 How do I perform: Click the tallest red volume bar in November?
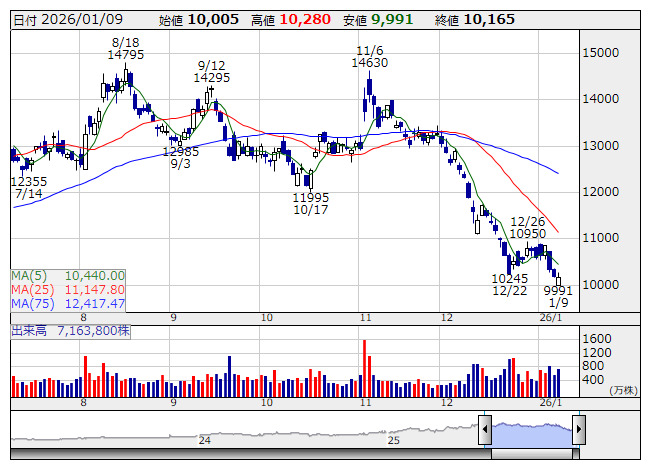pos(364,368)
